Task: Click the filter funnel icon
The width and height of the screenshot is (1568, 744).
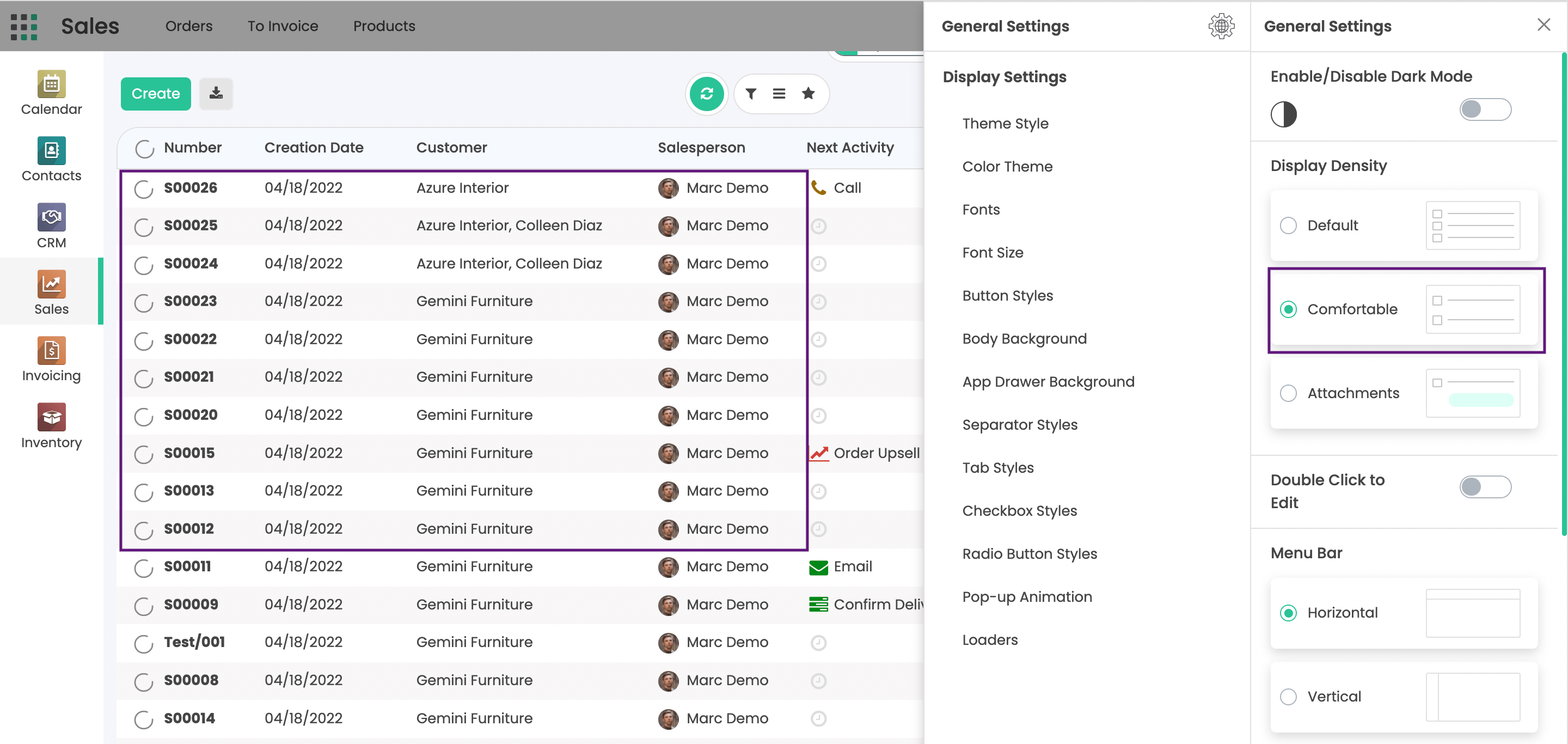Action: pos(751,94)
